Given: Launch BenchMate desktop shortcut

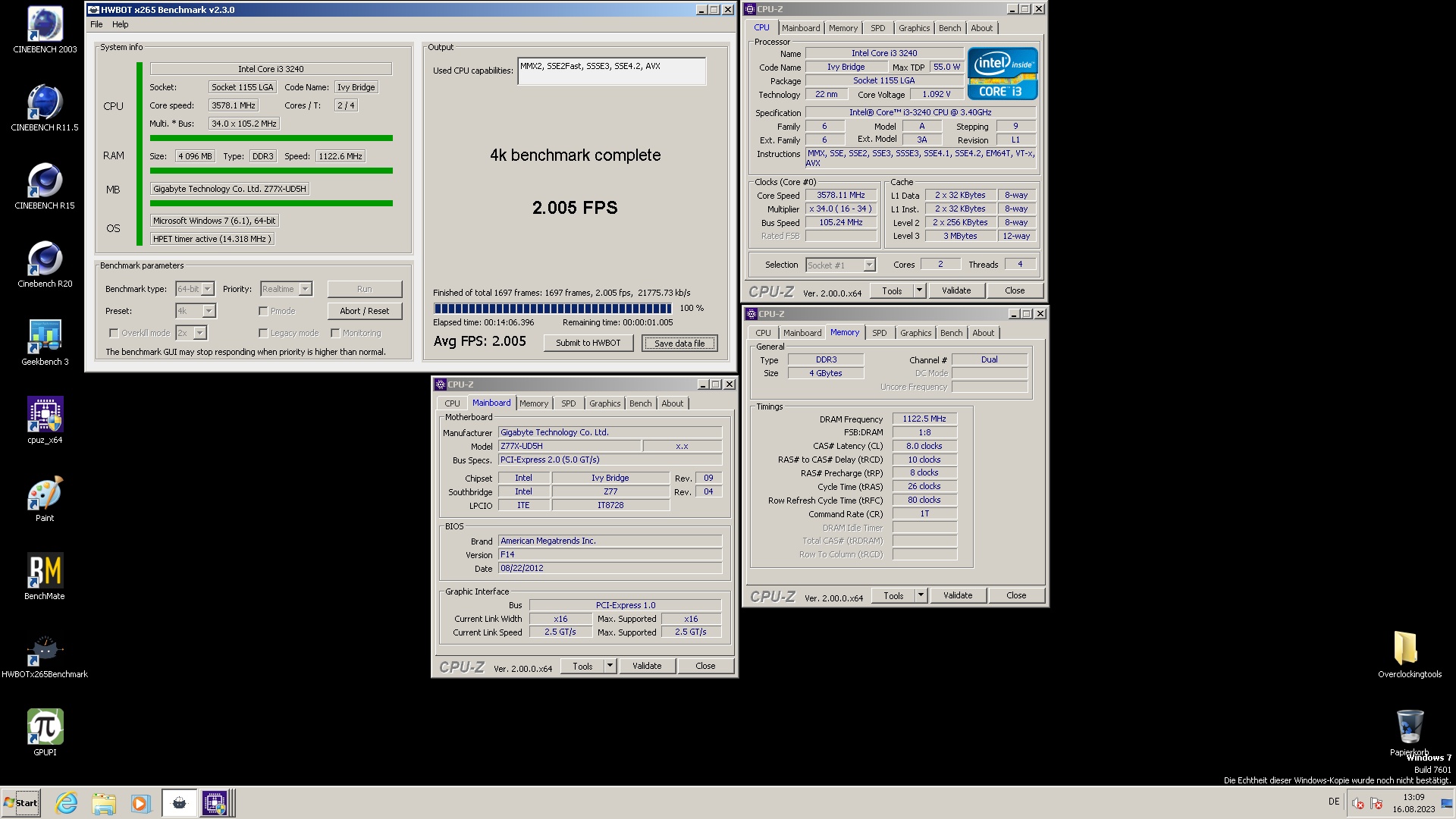Looking at the screenshot, I should (45, 576).
